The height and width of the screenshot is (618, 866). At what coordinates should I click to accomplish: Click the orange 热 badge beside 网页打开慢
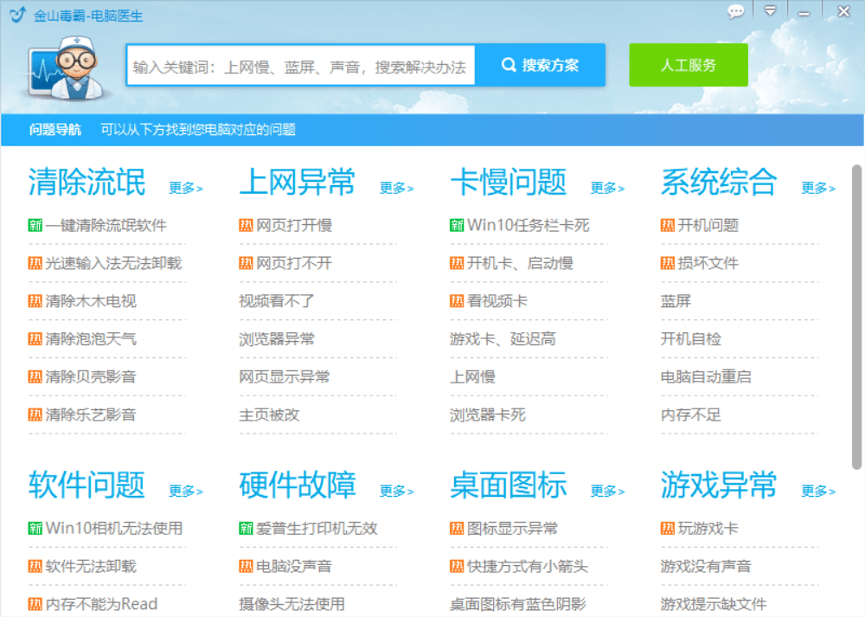coord(246,225)
